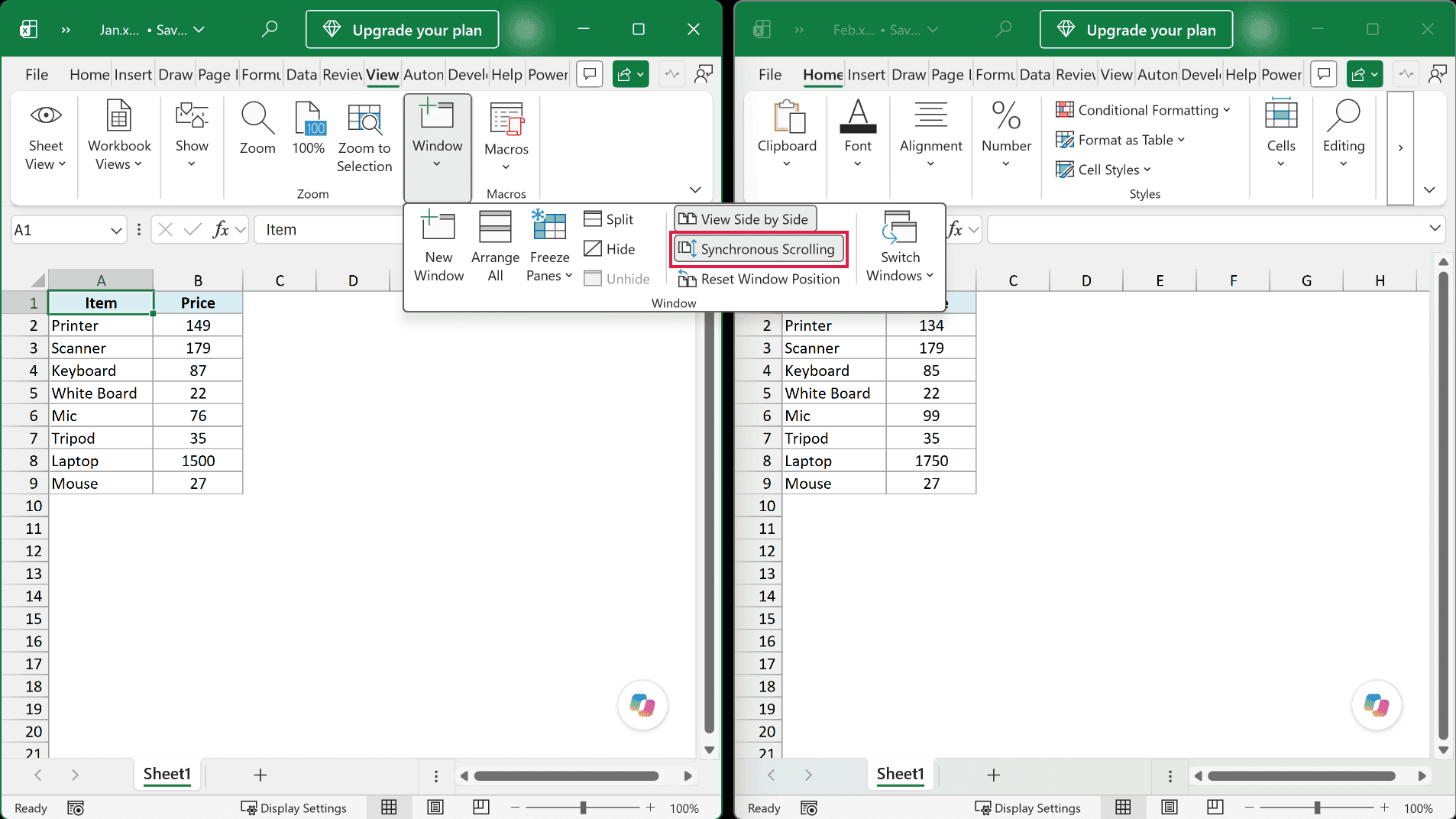Click search icon in Jan title bar
The height and width of the screenshot is (819, 1456).
tap(269, 30)
